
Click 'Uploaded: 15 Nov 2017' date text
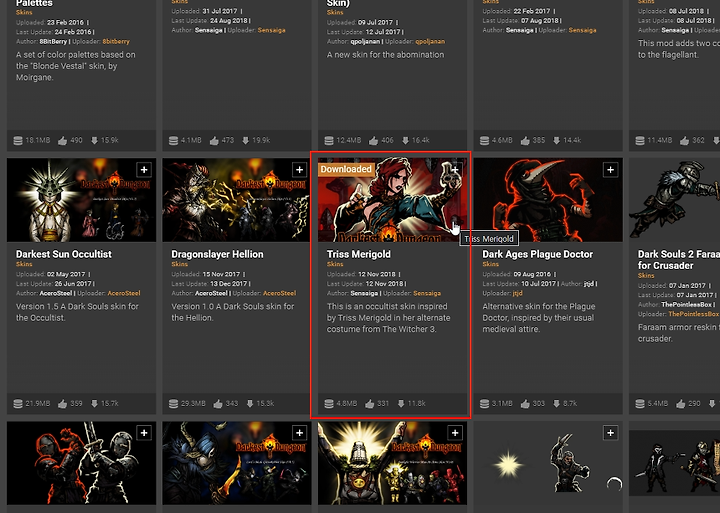tap(206, 274)
